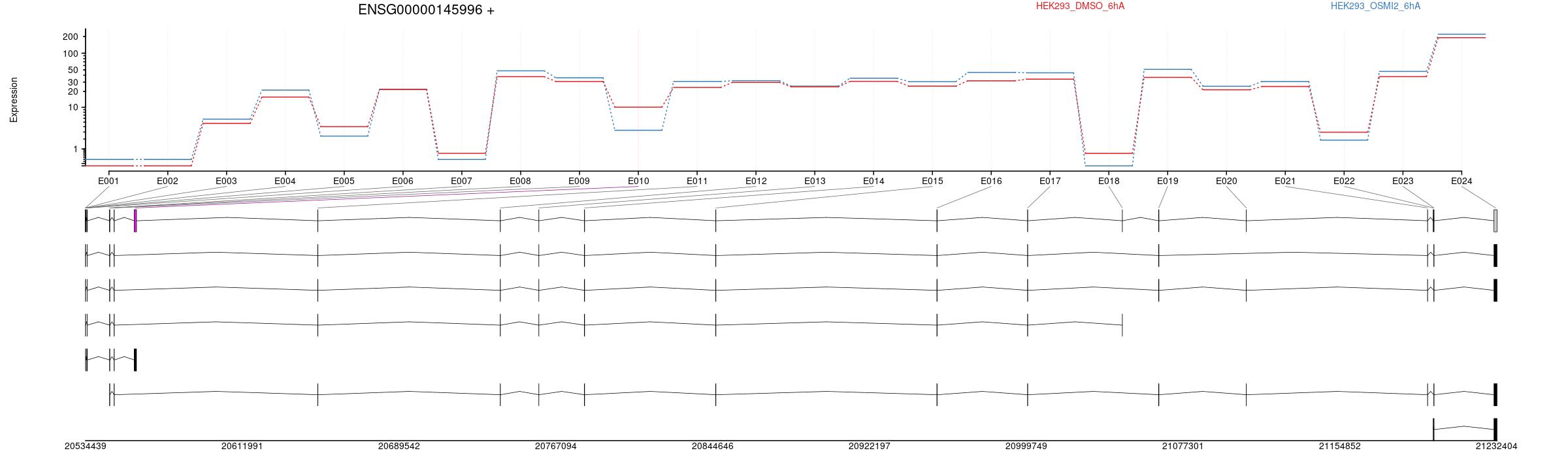Viewport: 1568px width, 457px height.
Task: Click y-axis tick value 10
Action: pos(73,108)
